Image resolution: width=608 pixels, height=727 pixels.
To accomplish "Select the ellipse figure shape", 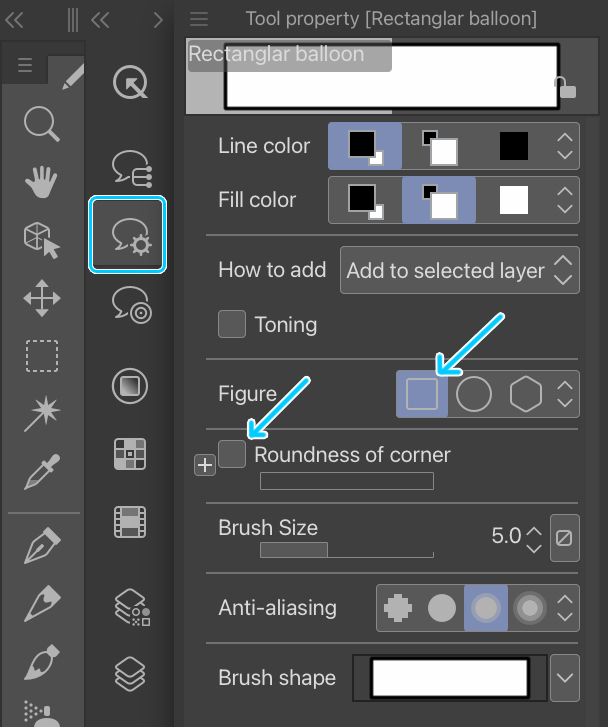I will click(x=473, y=394).
